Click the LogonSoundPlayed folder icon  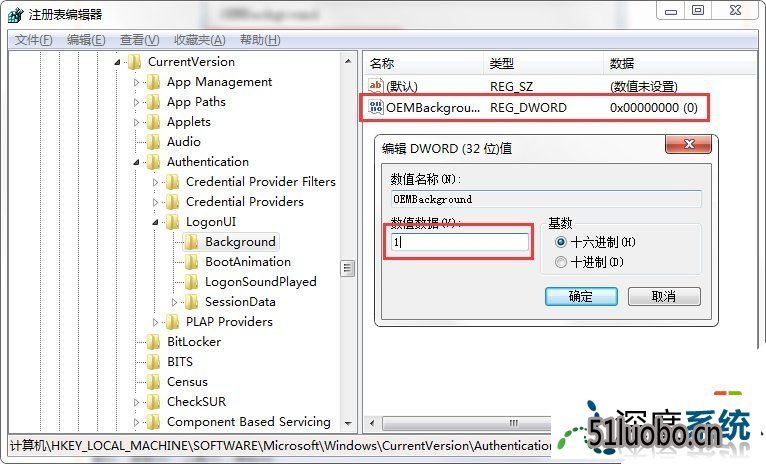191,281
